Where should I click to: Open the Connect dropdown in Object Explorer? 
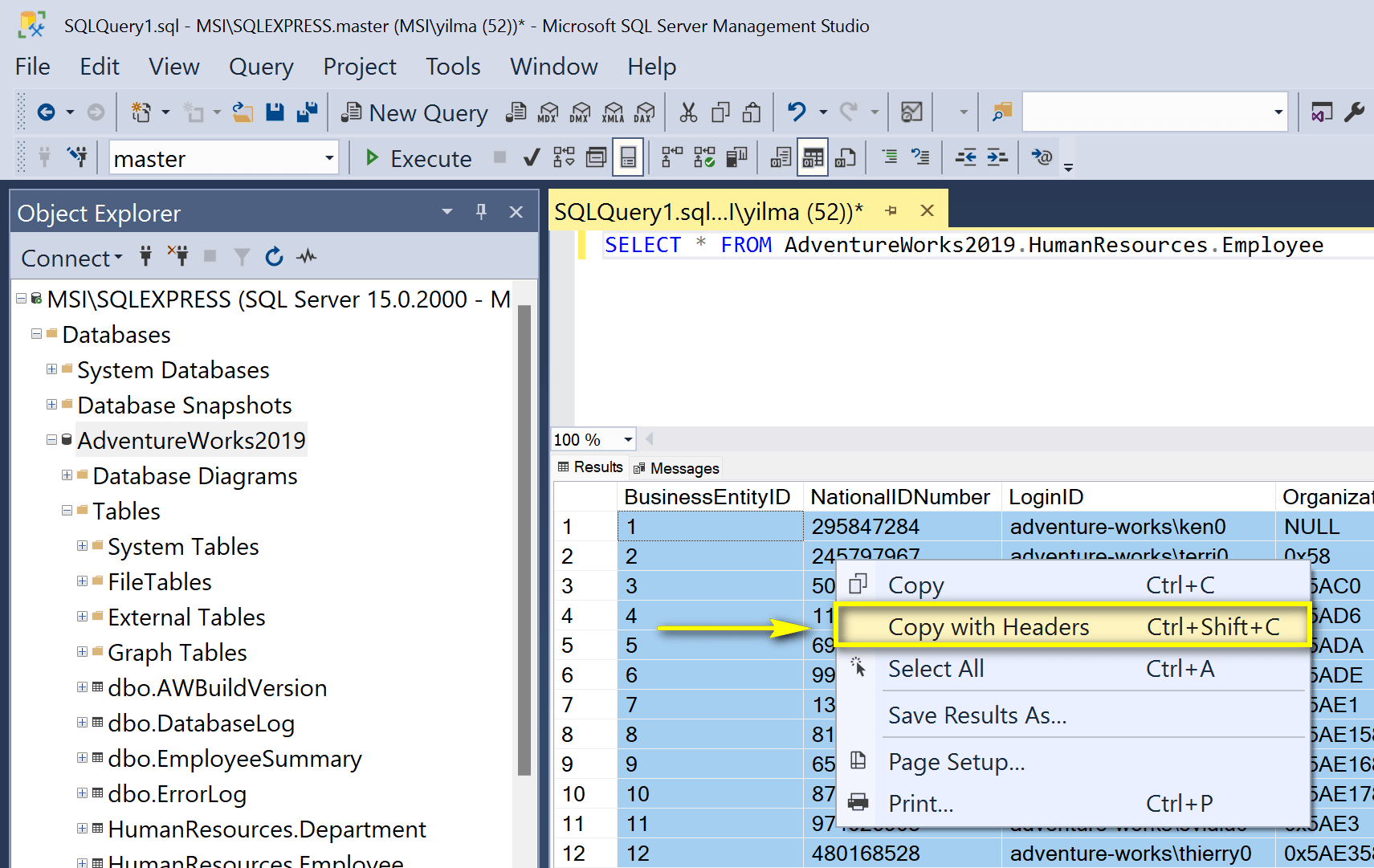[x=71, y=258]
